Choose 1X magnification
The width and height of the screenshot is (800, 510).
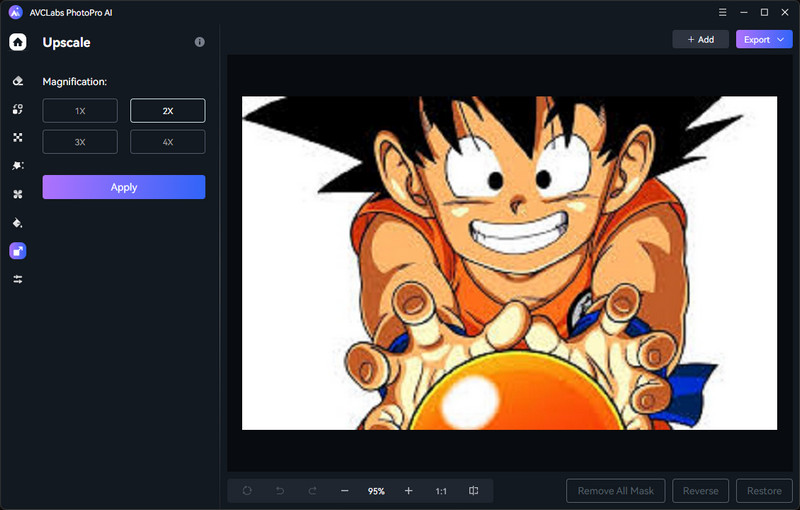pos(80,111)
